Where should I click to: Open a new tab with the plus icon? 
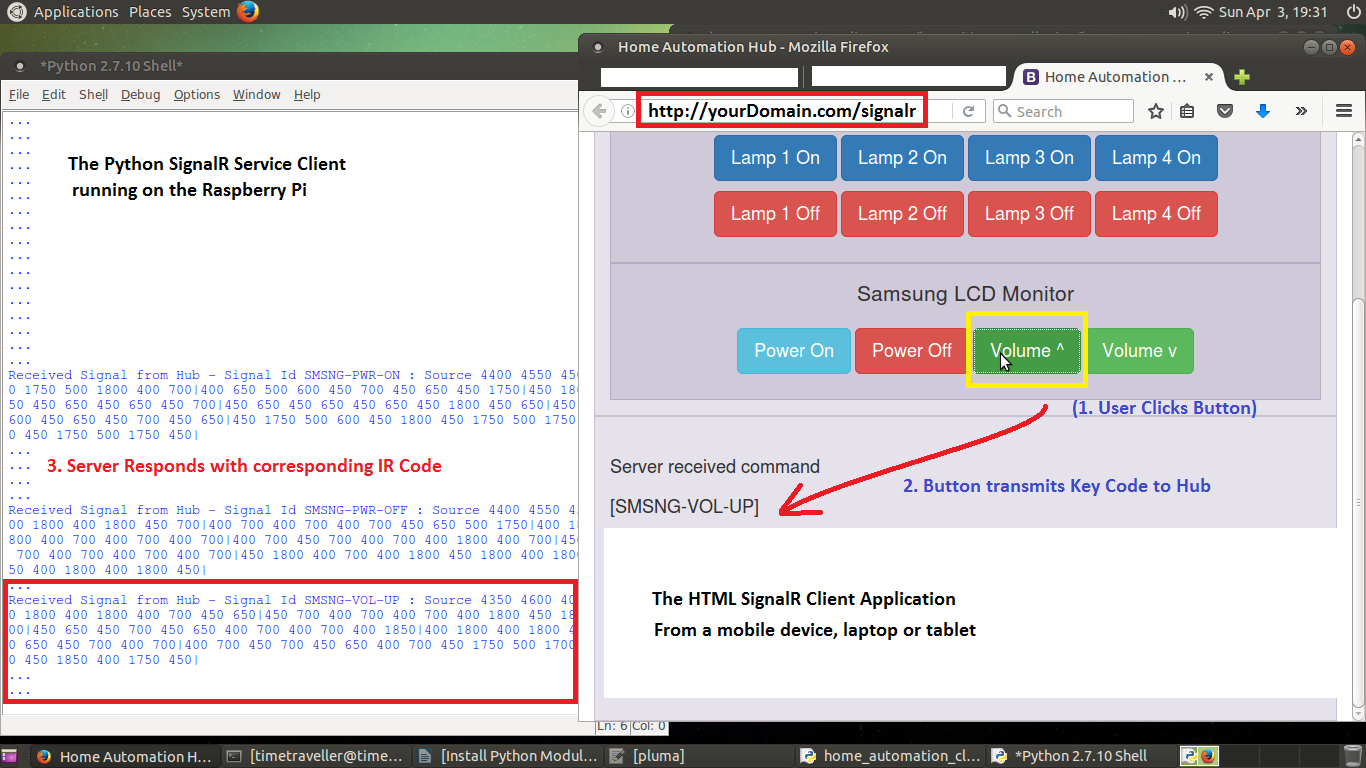pos(1242,77)
